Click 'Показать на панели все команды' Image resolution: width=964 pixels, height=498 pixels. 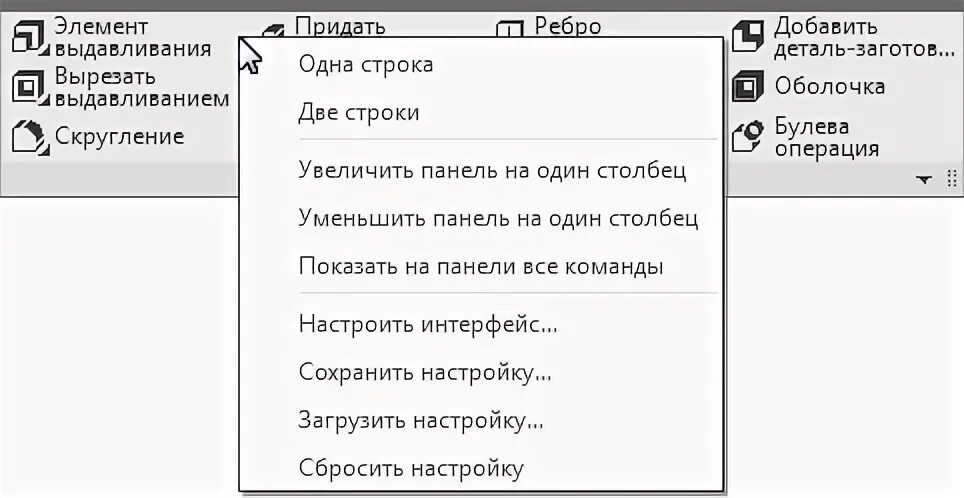click(x=480, y=267)
